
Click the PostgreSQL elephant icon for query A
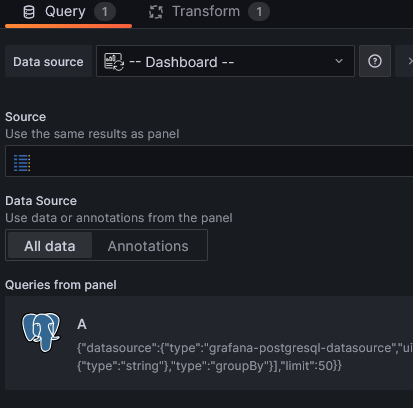click(41, 332)
